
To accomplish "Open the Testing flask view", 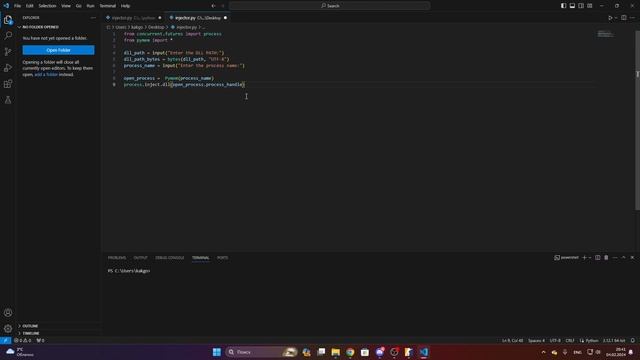I will coord(8,100).
